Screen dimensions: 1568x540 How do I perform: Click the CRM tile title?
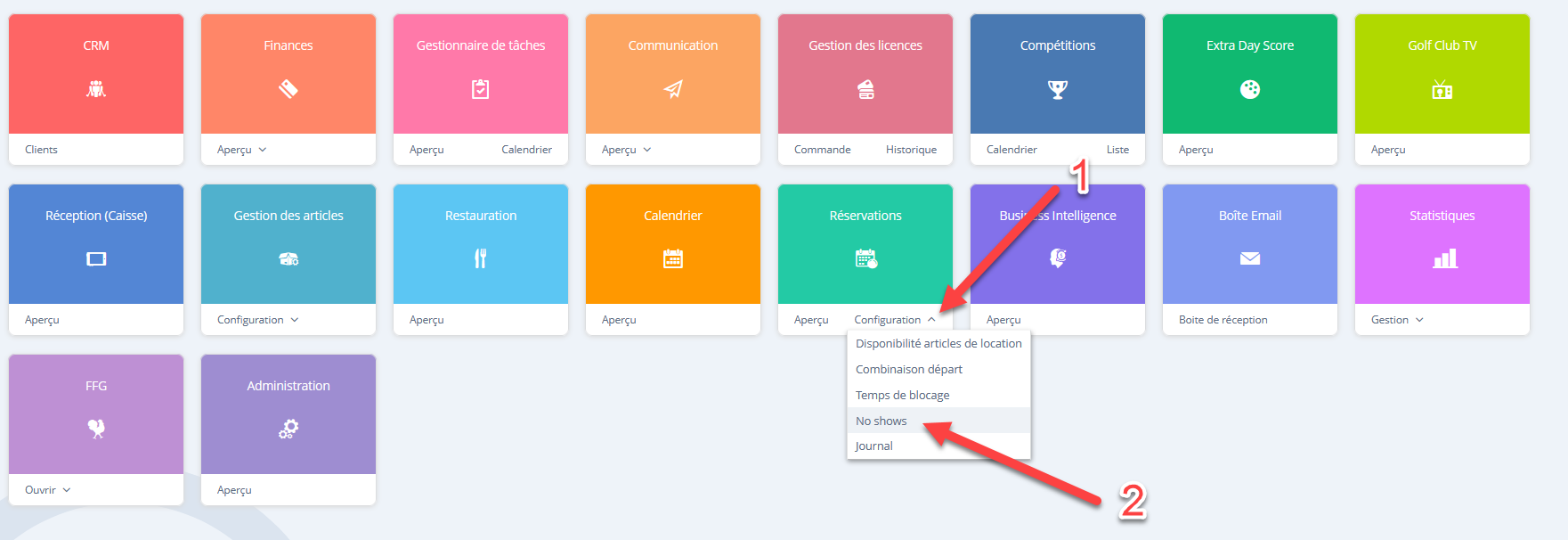click(x=96, y=45)
